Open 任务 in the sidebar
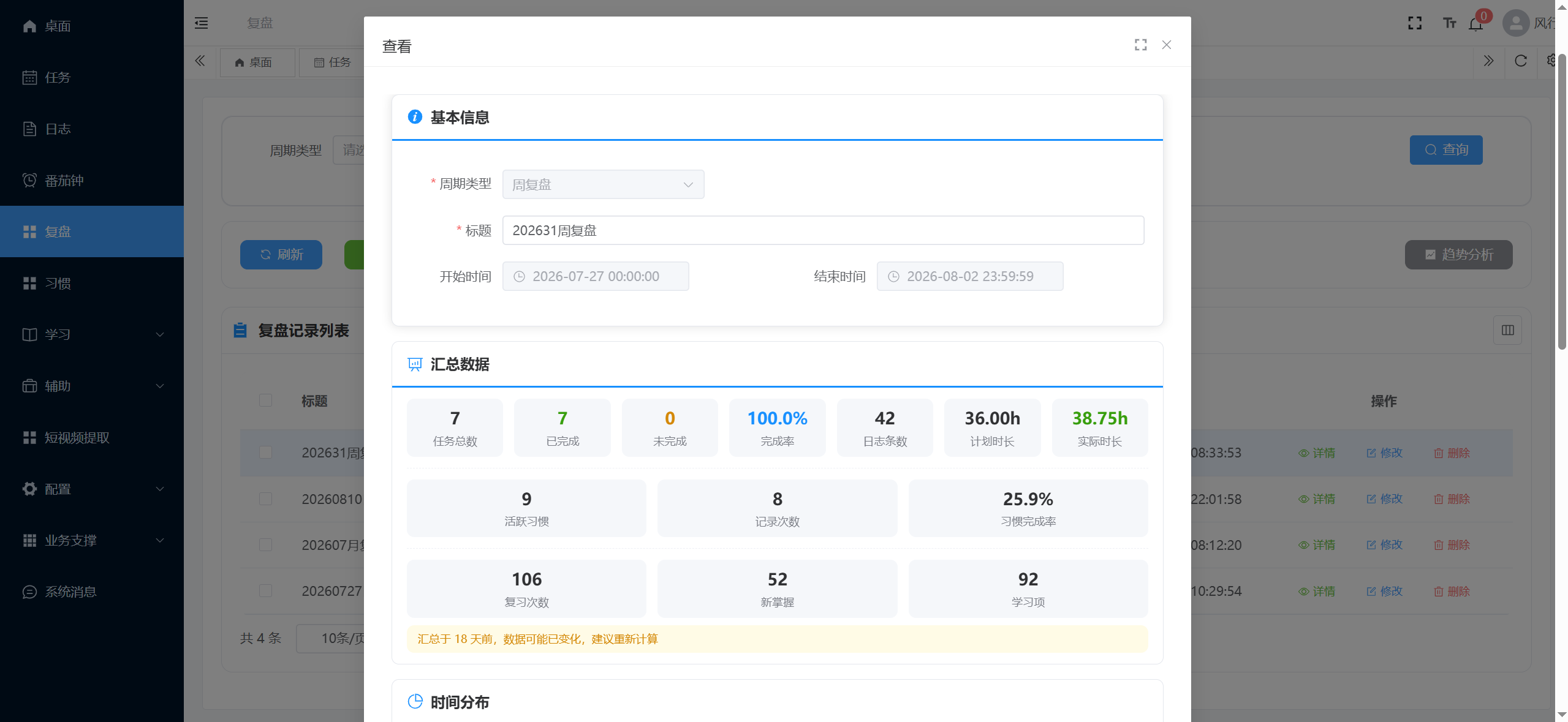 92,77
